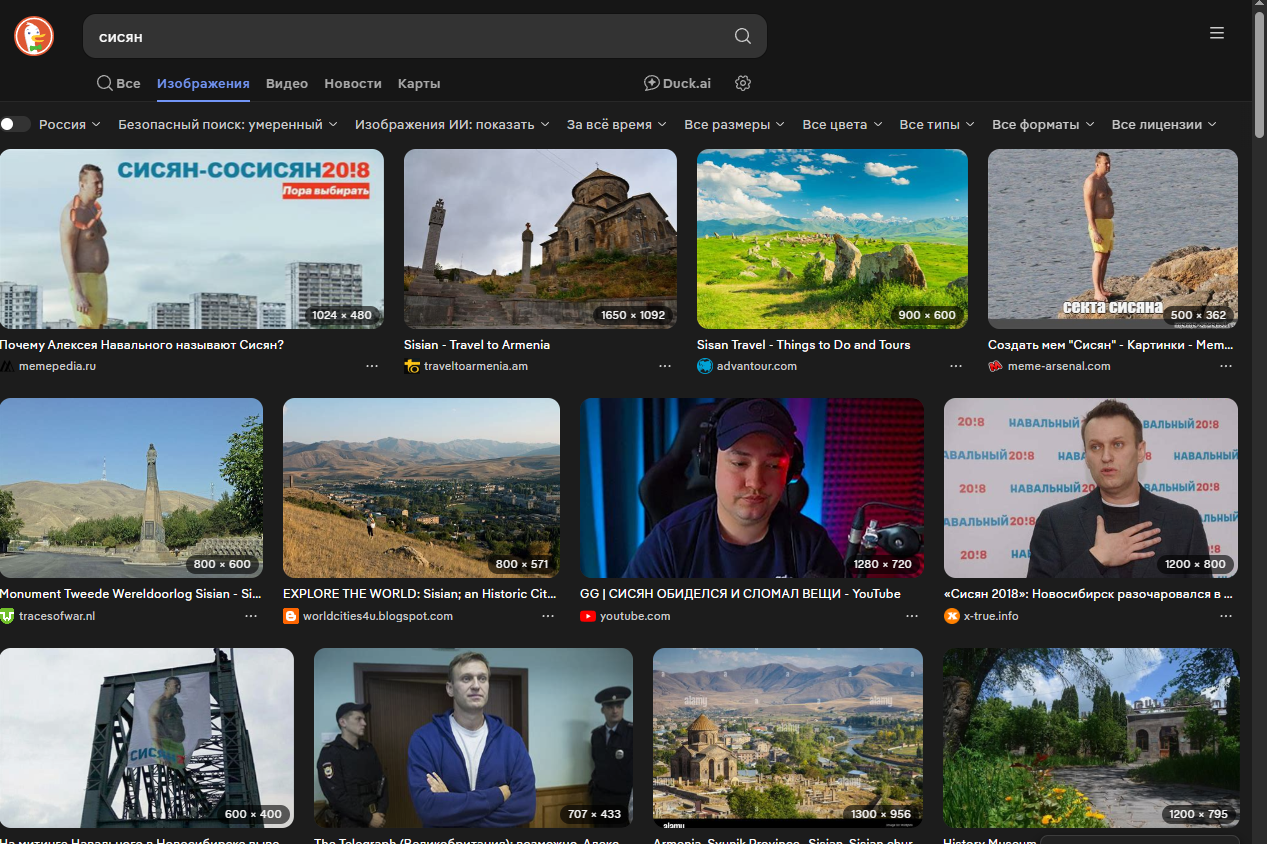
Task: Switch to Карты tab
Action: pyautogui.click(x=419, y=83)
